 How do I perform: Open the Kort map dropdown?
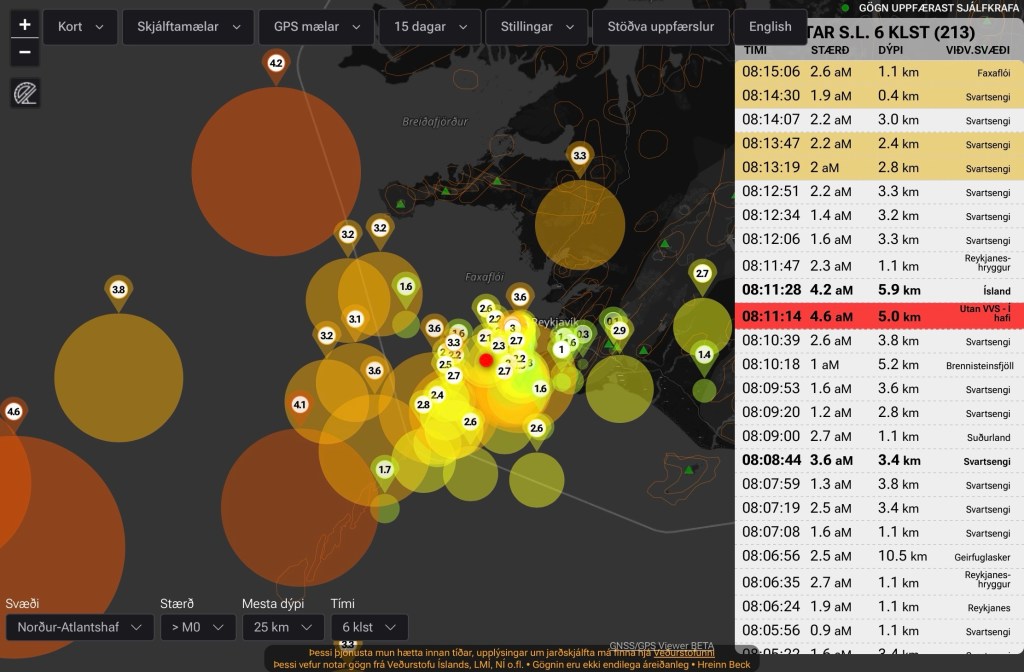80,27
